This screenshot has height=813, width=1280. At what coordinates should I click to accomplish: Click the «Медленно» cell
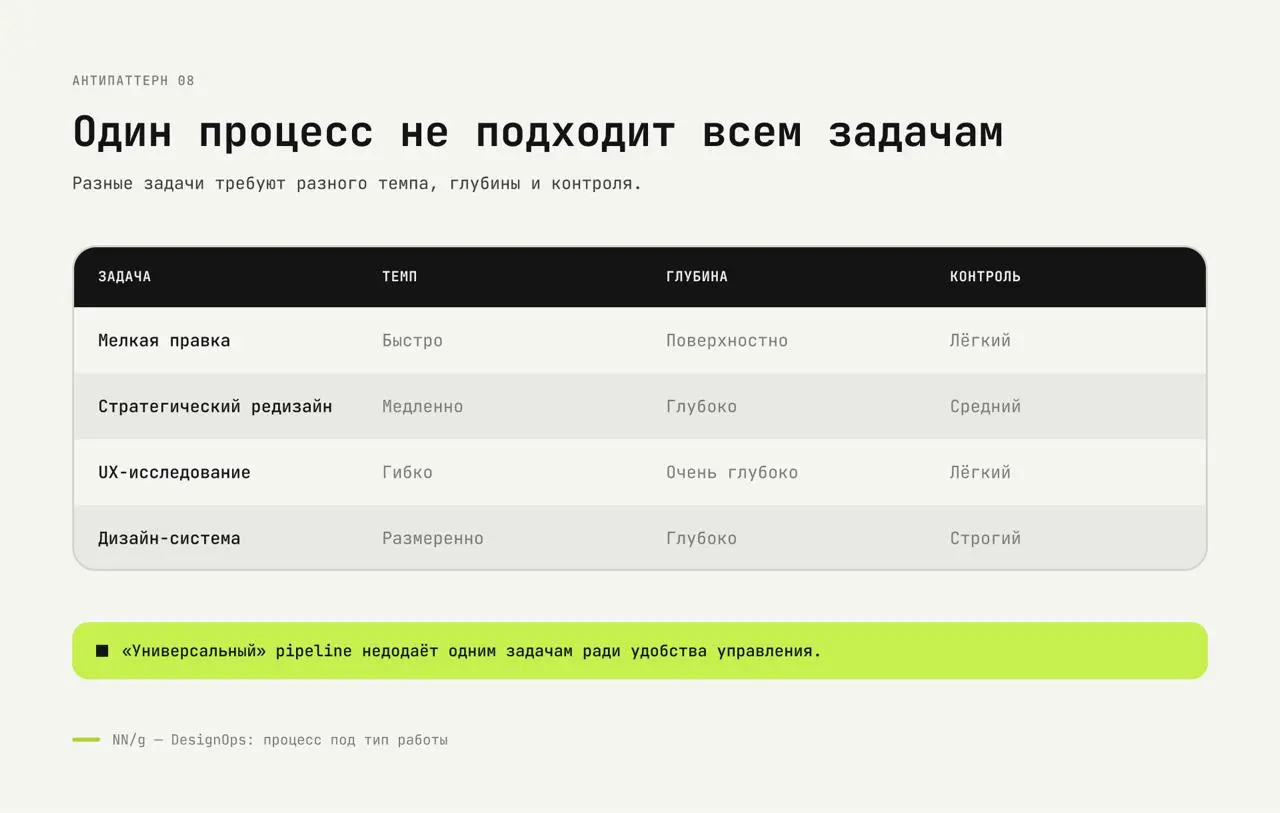pos(422,407)
